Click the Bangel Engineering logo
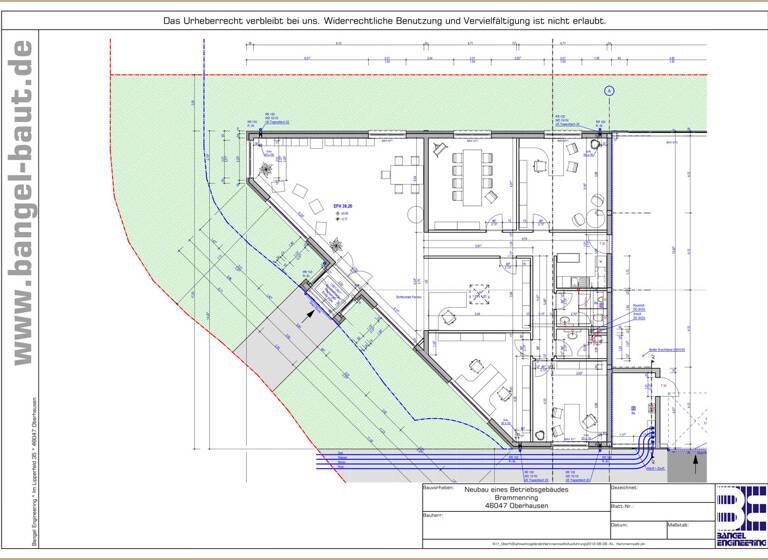The image size is (768, 560). 740,515
